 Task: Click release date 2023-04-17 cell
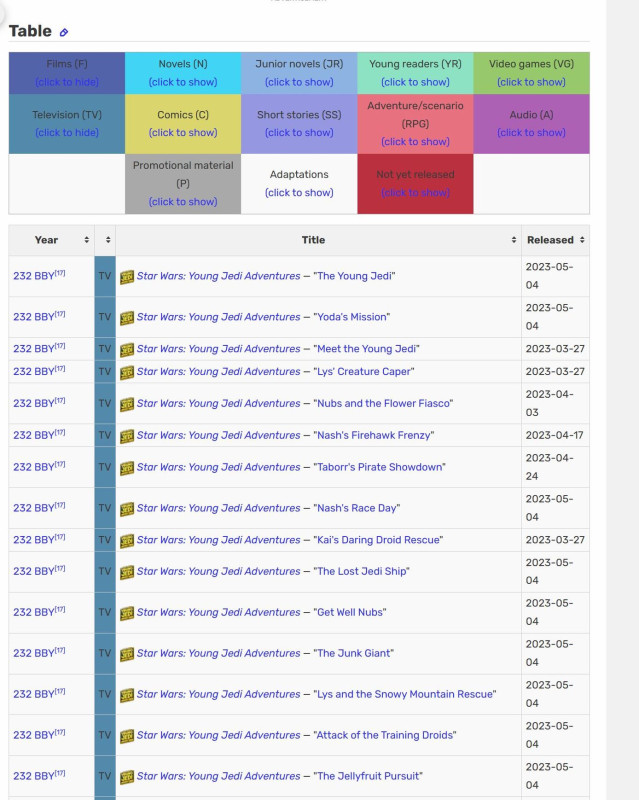(555, 435)
